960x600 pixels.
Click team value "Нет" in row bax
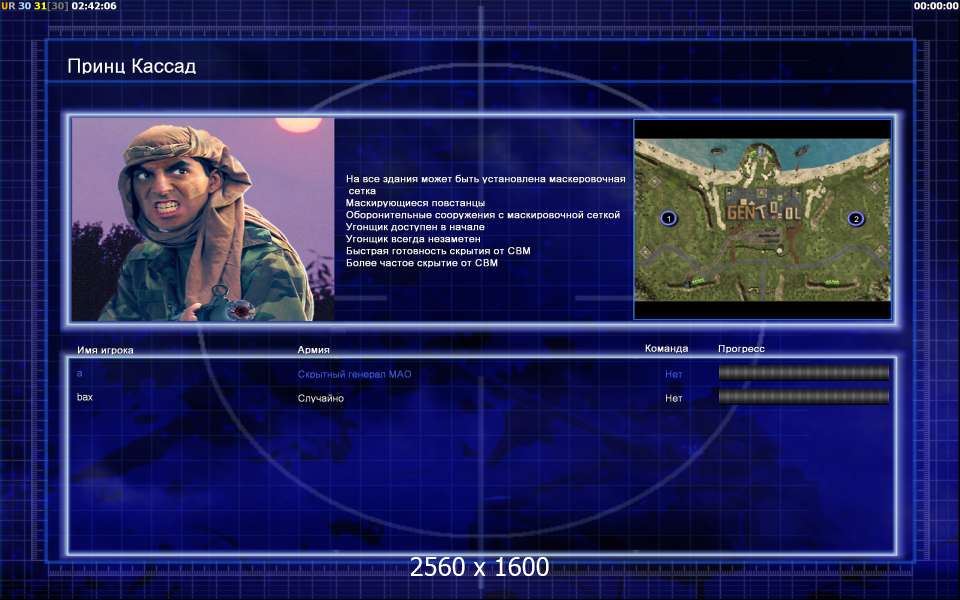click(673, 398)
